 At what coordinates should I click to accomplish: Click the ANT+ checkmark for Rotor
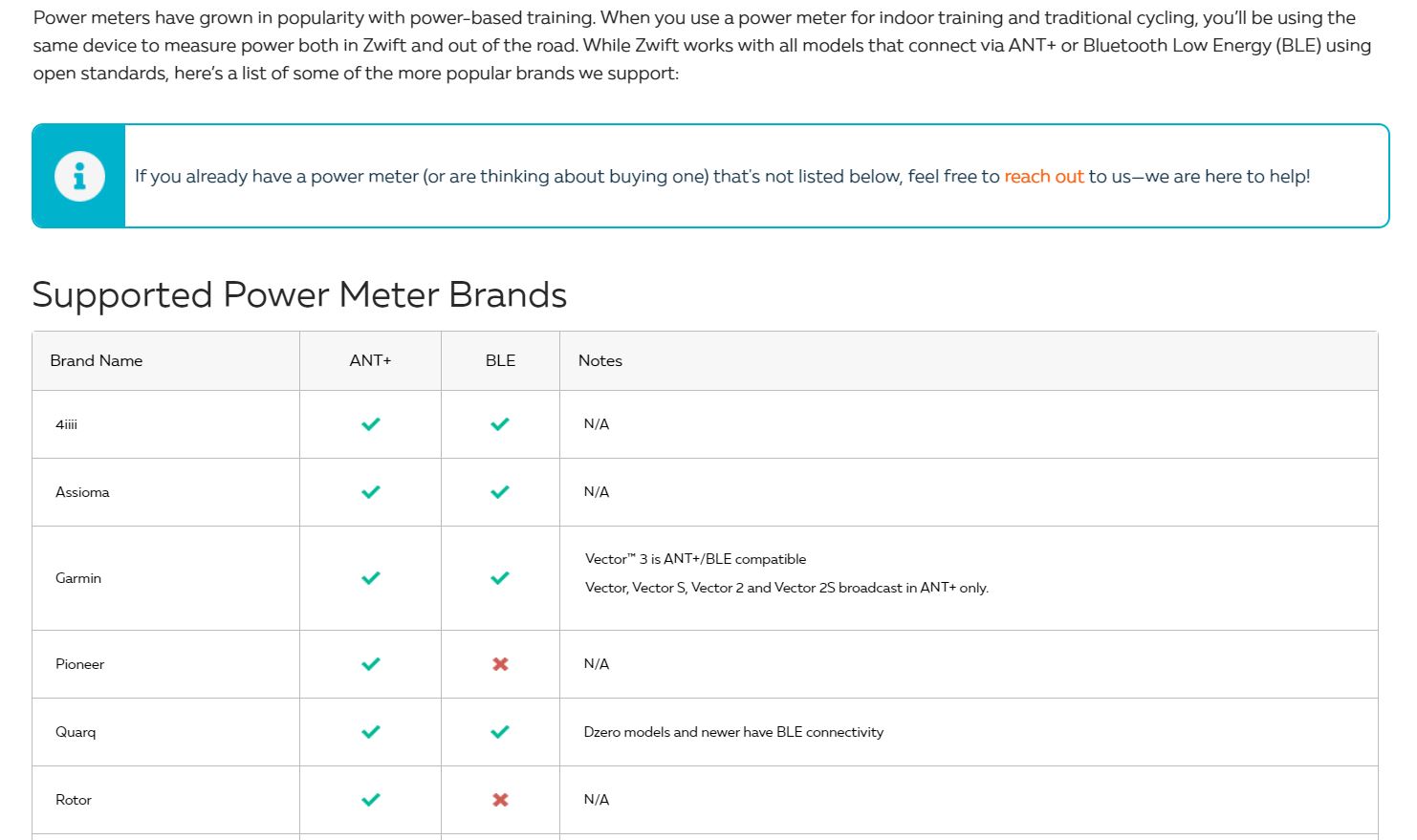tap(371, 800)
